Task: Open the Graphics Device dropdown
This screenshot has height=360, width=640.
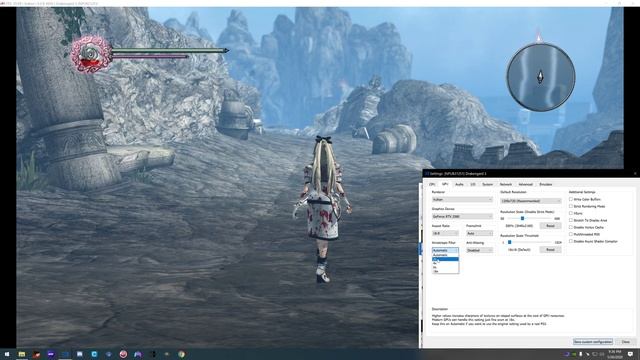Action: click(462, 216)
